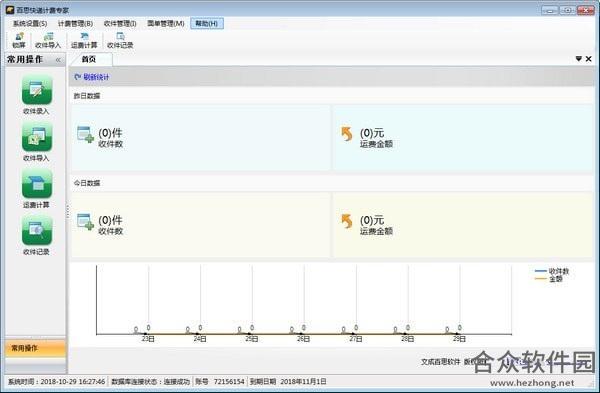This screenshot has width=600, height=393.
Task: Open the 计费管理(B) menu
Action: click(75, 23)
